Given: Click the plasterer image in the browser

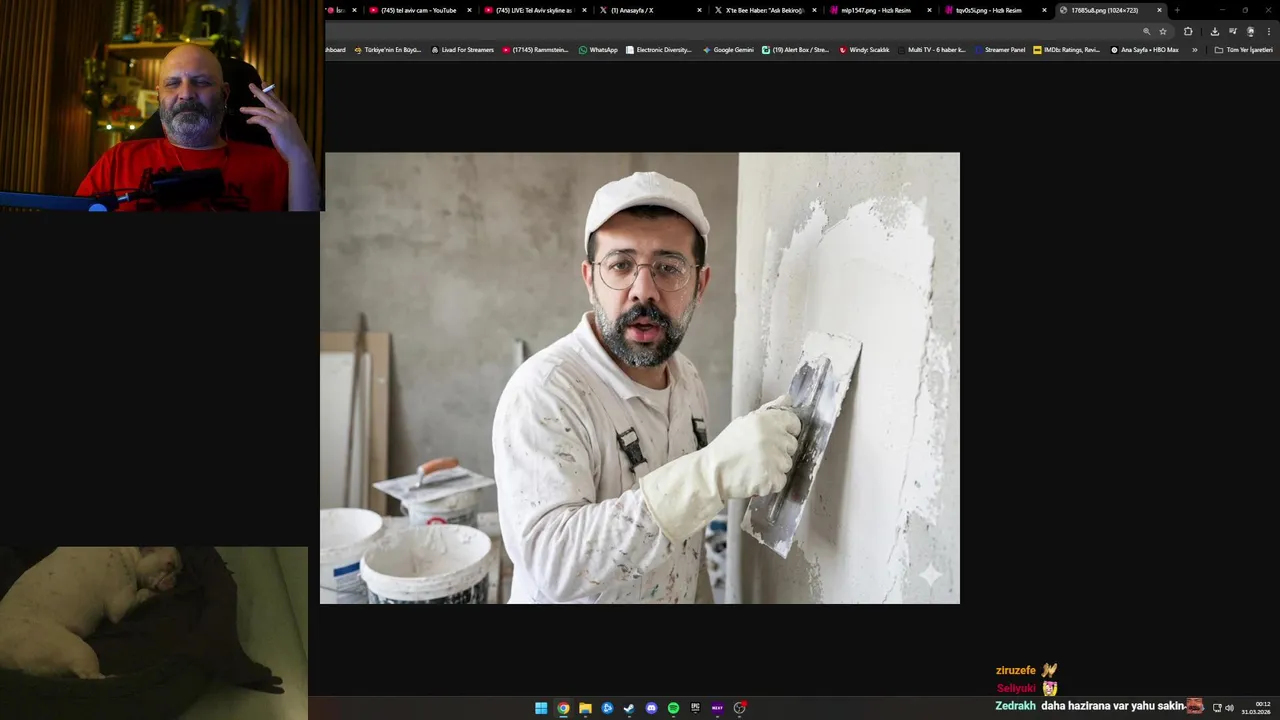Looking at the screenshot, I should (640, 378).
